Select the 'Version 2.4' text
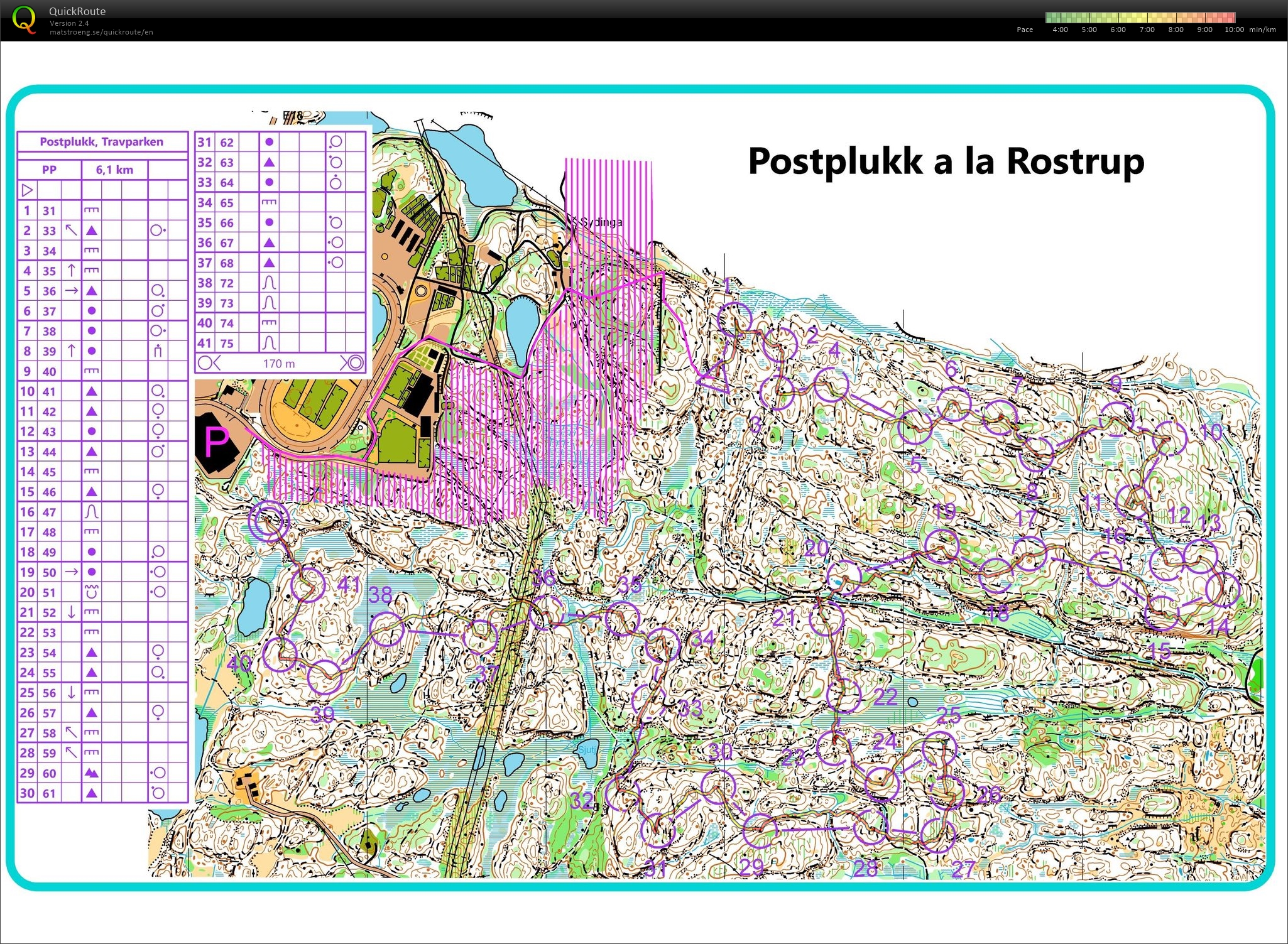The width and height of the screenshot is (1288, 944). pyautogui.click(x=69, y=23)
